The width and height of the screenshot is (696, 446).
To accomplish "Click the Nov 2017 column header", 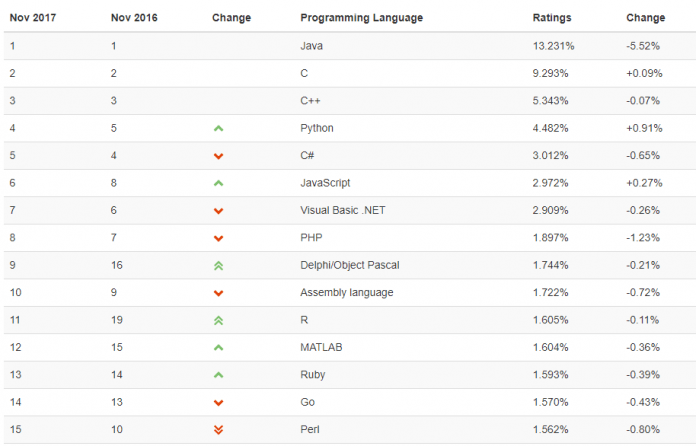I will (x=33, y=18).
